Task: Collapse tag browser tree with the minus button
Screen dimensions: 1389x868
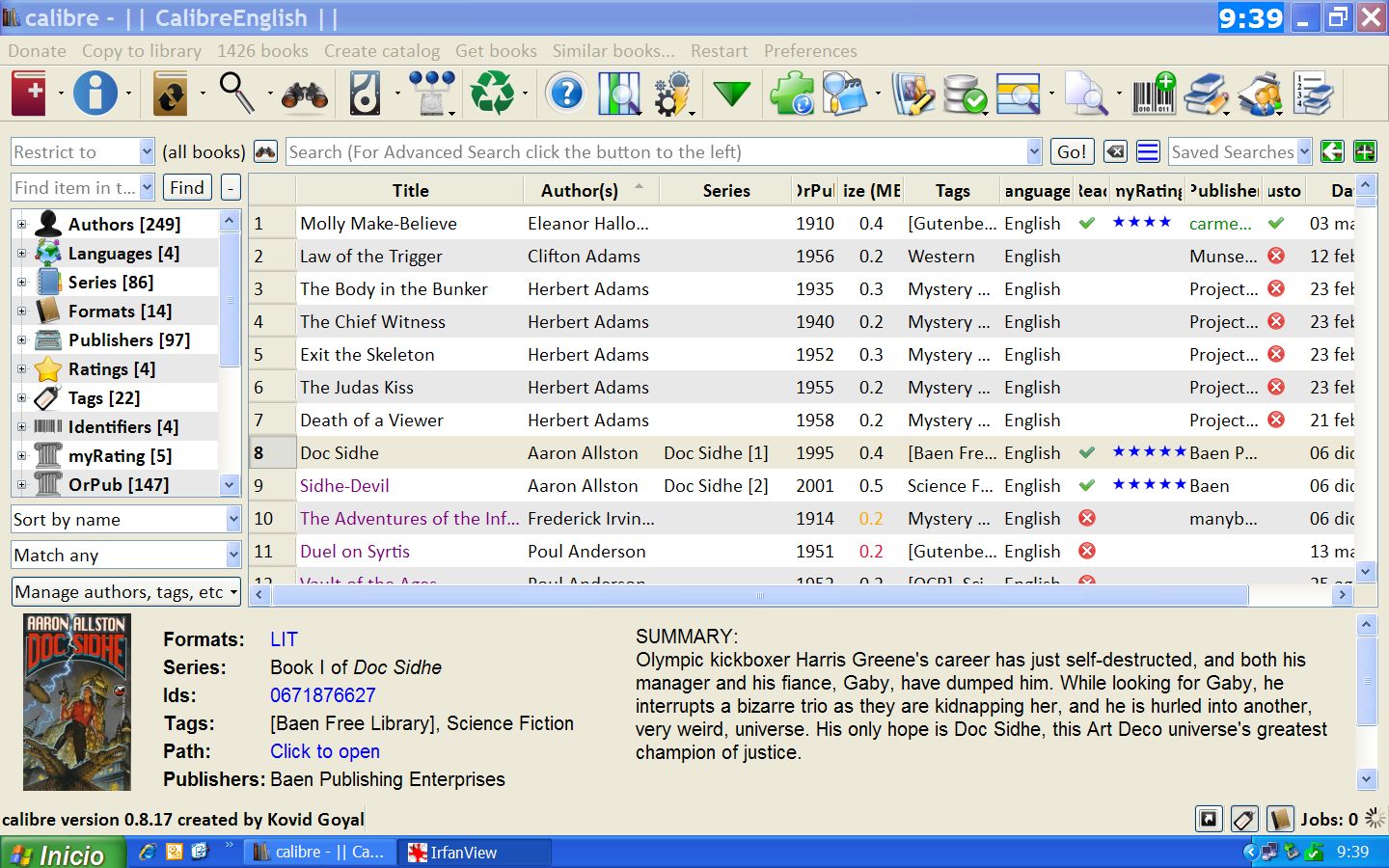Action: coord(231,187)
